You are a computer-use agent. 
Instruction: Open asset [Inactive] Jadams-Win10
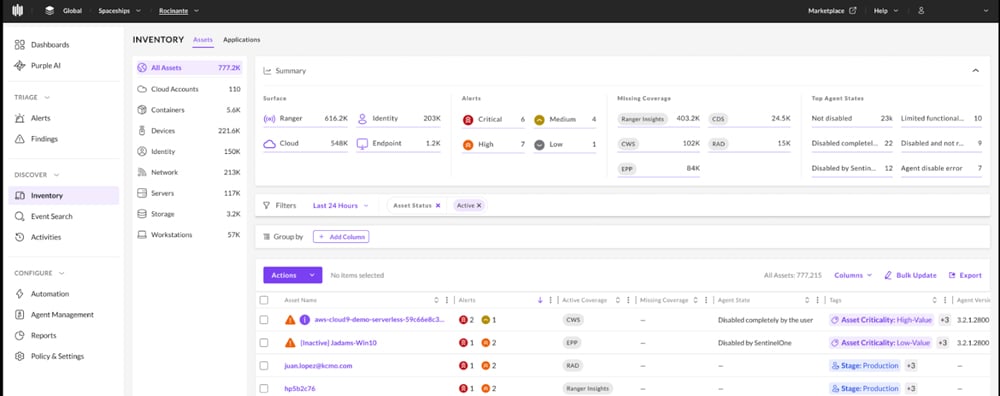[x=339, y=342]
